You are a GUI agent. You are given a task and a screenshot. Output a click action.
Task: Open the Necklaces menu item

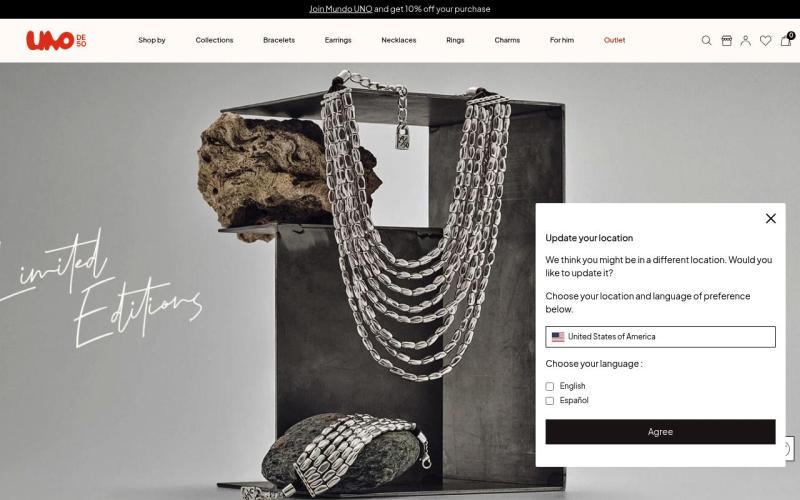pyautogui.click(x=398, y=40)
